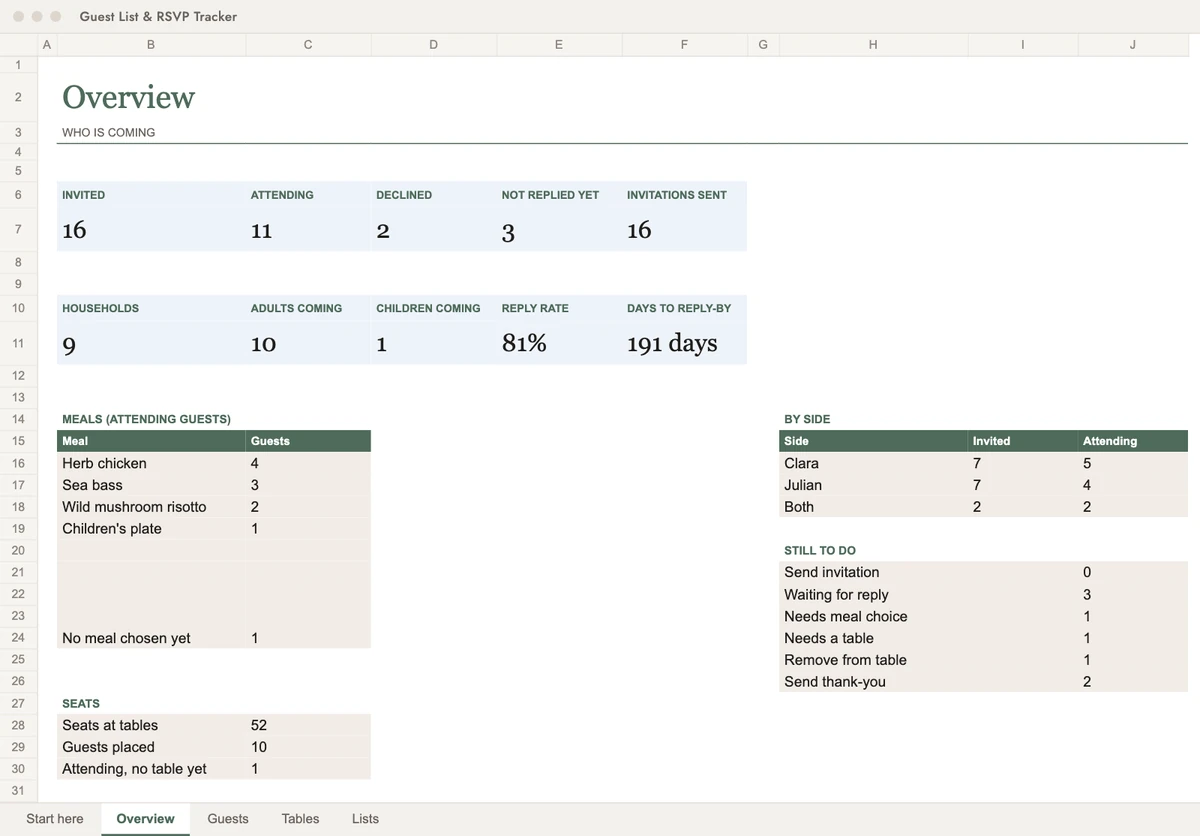Select the Send thank-you row
The image size is (1200, 836).
click(983, 682)
